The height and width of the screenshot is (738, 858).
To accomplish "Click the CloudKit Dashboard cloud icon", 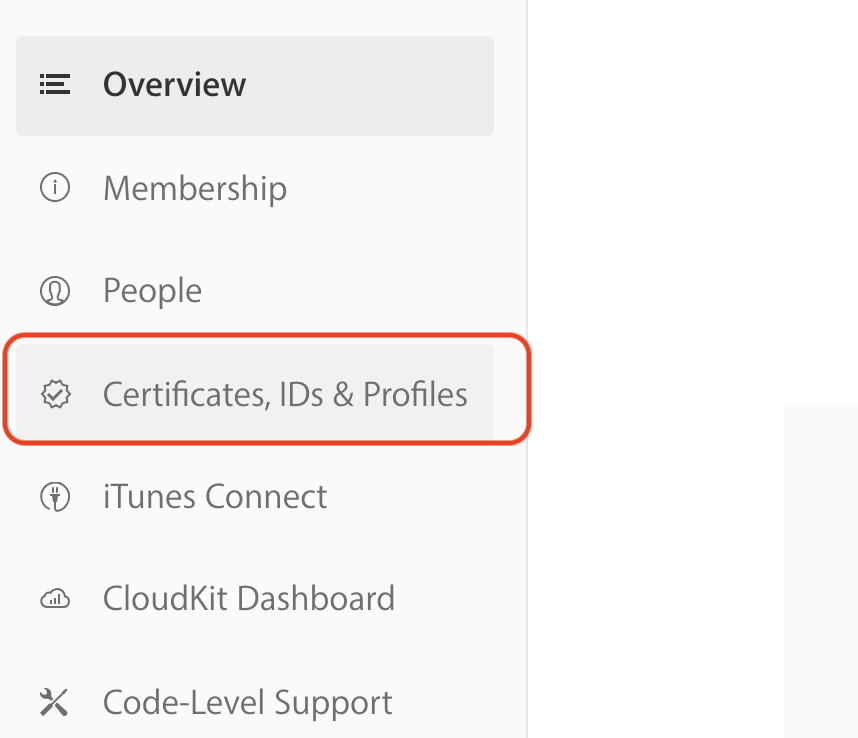I will pyautogui.click(x=55, y=598).
